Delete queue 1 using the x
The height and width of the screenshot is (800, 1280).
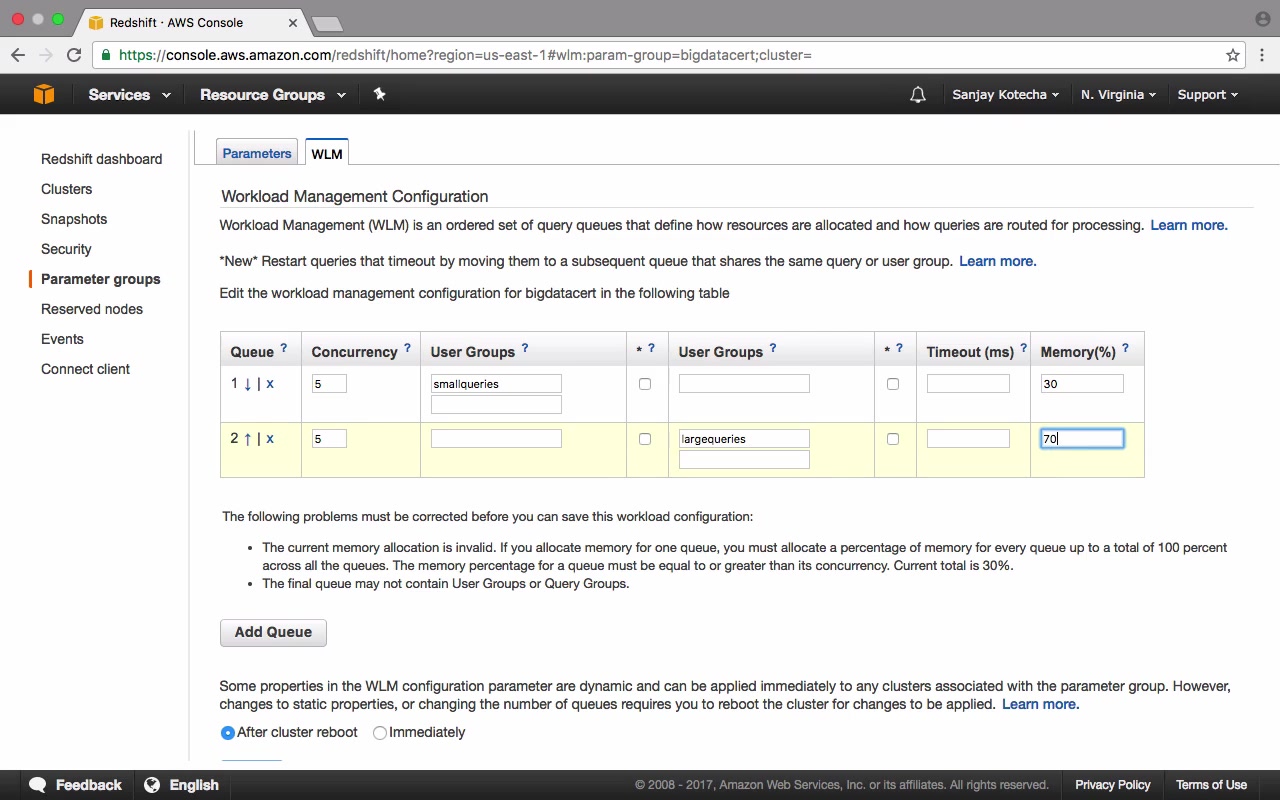point(270,384)
